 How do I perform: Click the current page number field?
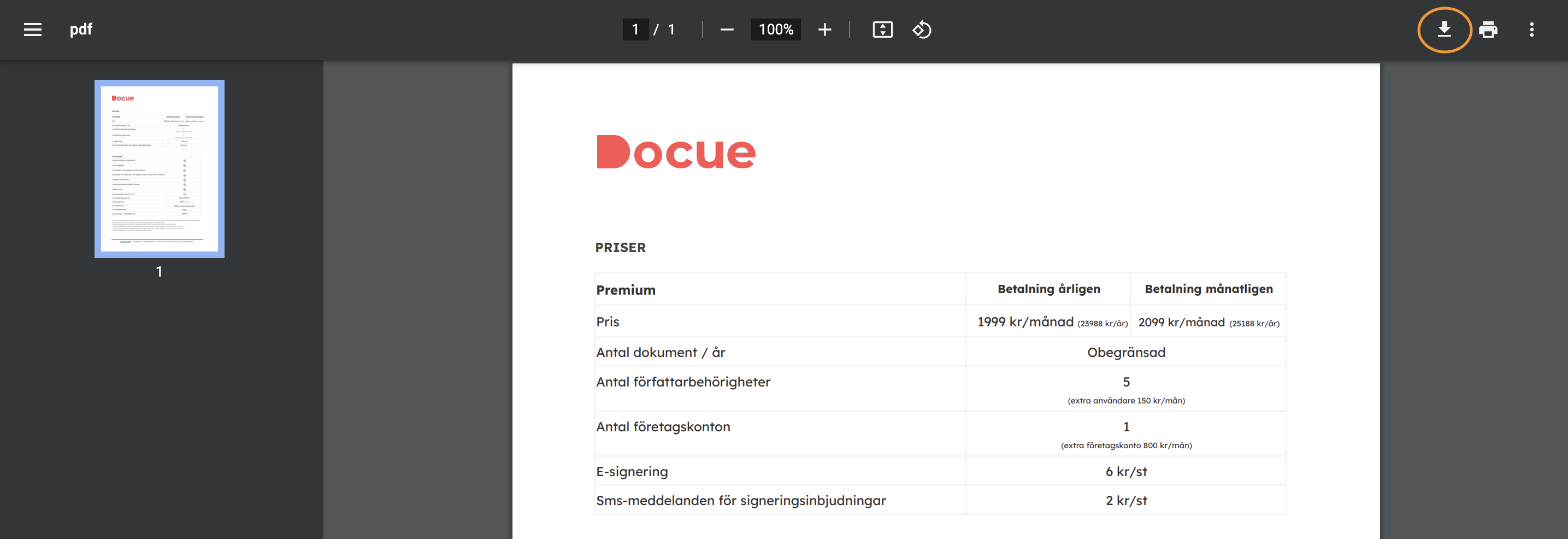pyautogui.click(x=635, y=29)
